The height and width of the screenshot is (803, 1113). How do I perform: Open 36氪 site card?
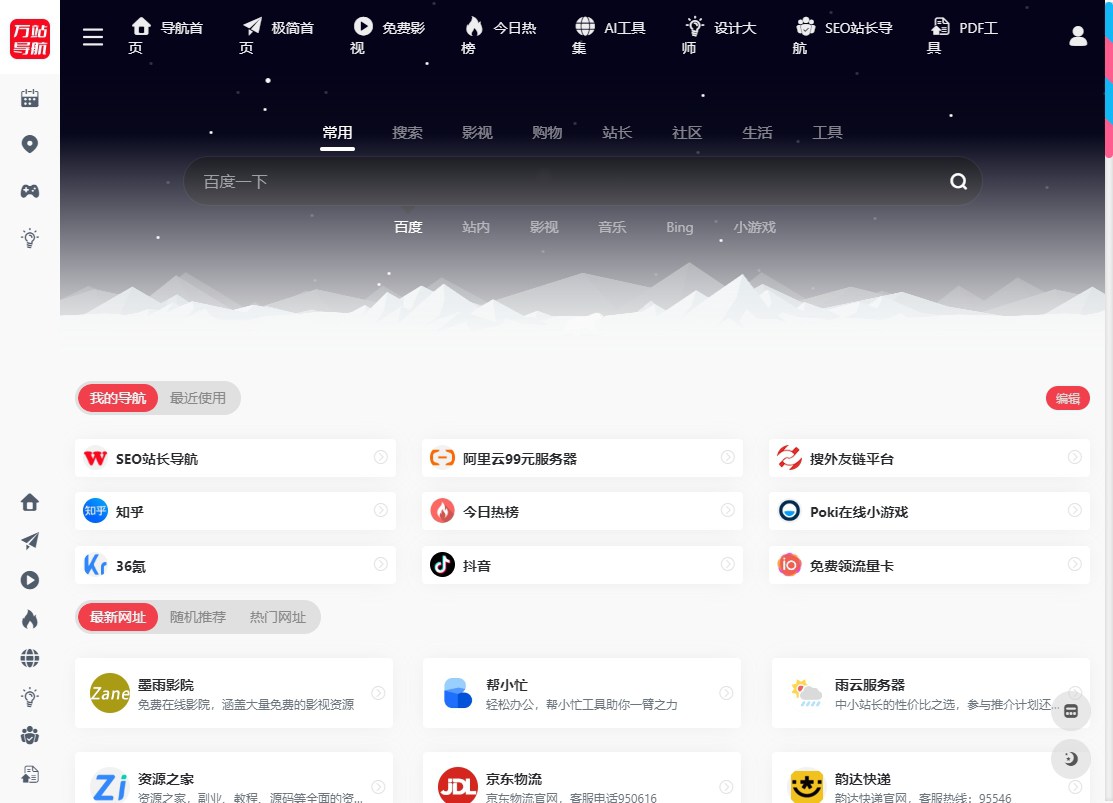[x=235, y=565]
